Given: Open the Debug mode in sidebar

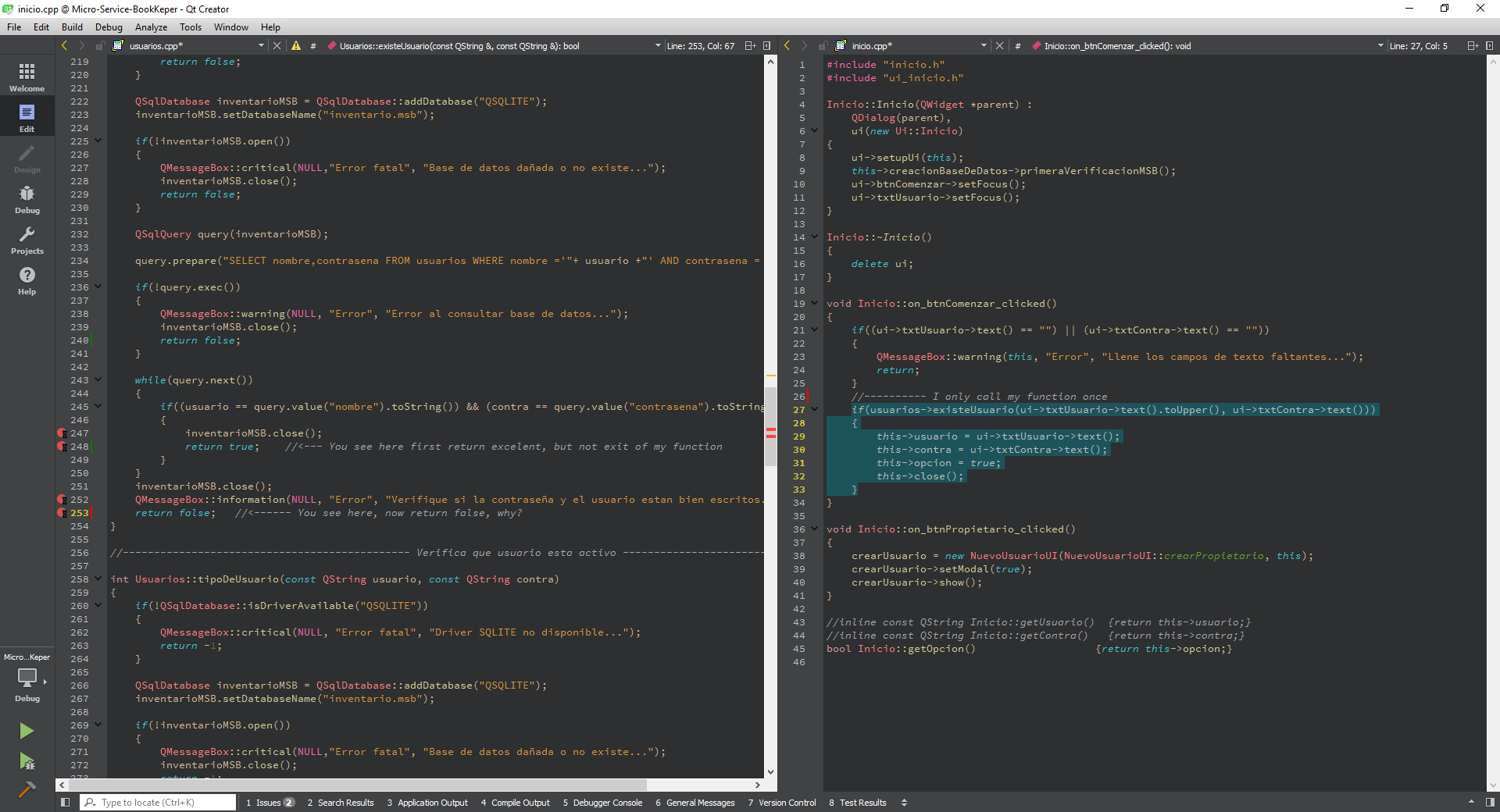Looking at the screenshot, I should (27, 199).
